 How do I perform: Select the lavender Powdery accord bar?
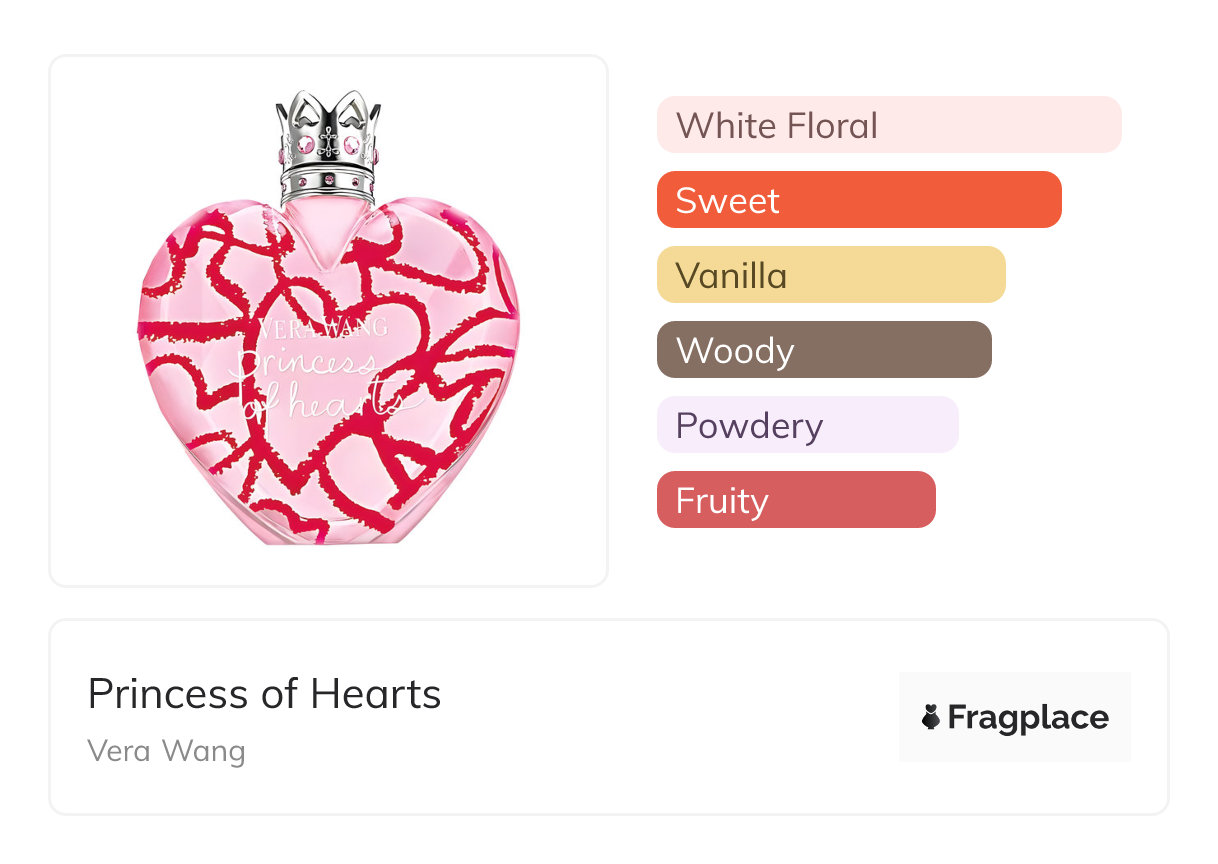(807, 425)
